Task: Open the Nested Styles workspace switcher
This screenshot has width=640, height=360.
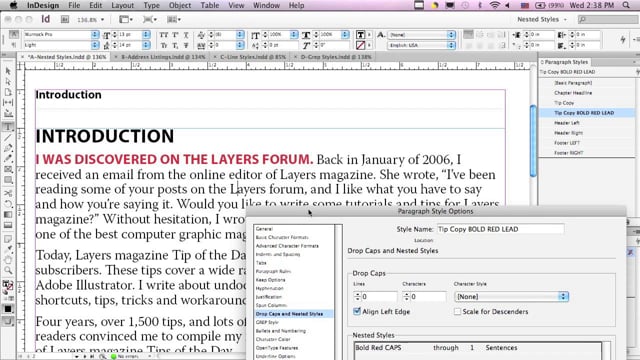Action: click(542, 19)
